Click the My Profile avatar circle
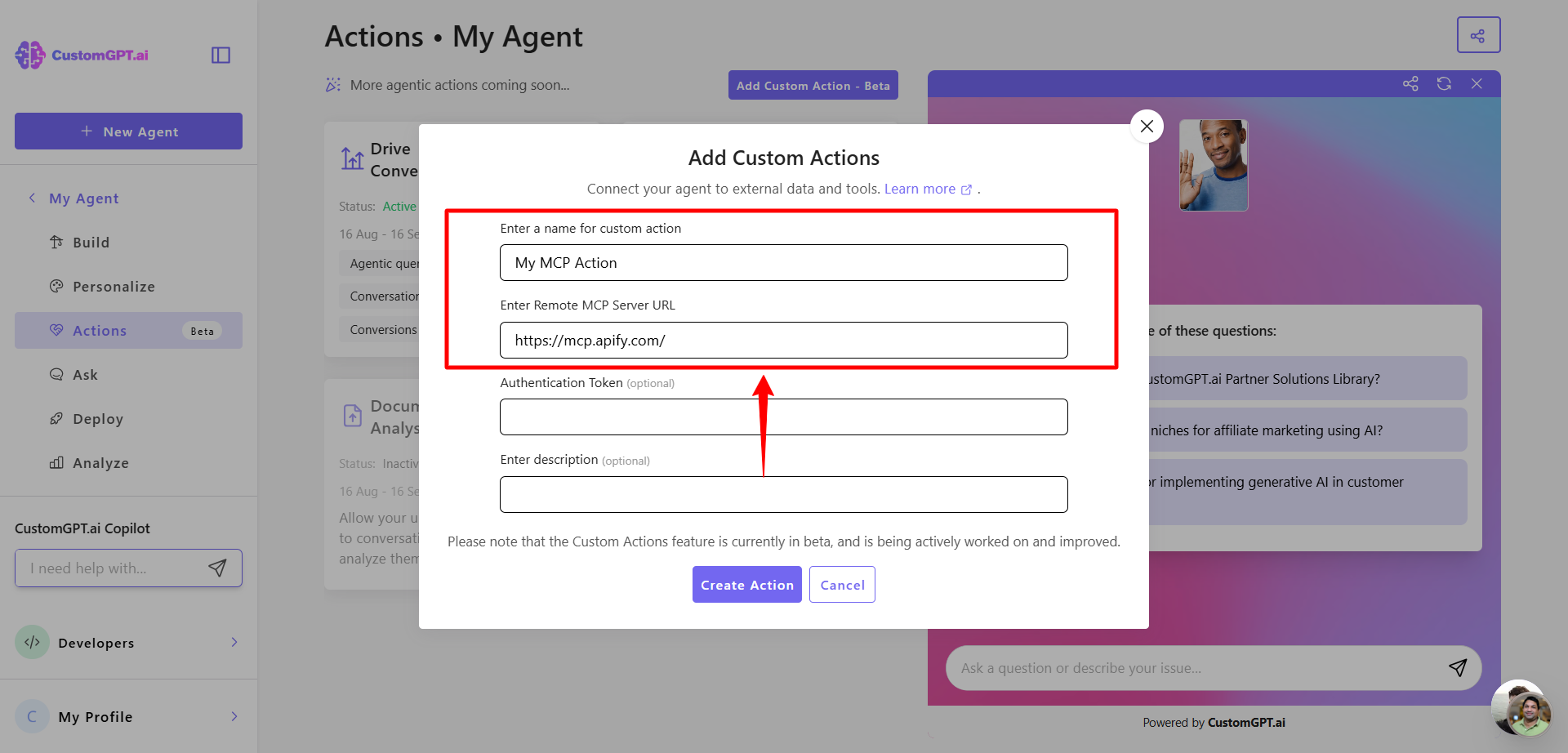The image size is (1568, 753). click(32, 716)
